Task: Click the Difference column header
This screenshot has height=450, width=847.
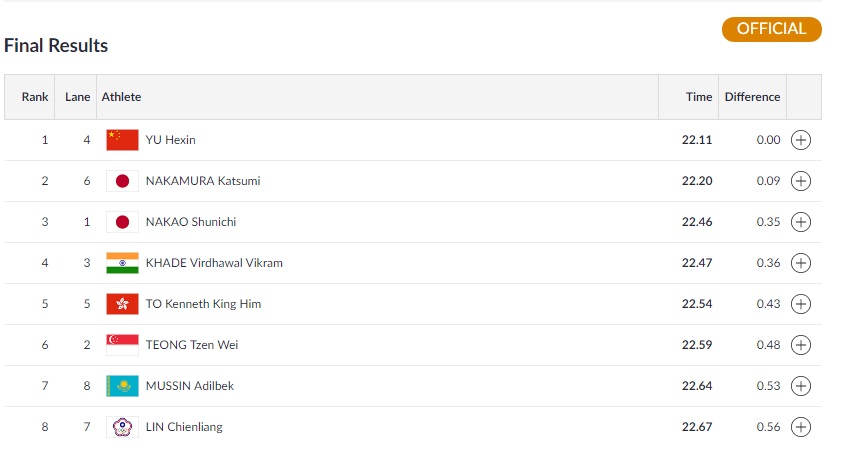Action: (x=752, y=97)
